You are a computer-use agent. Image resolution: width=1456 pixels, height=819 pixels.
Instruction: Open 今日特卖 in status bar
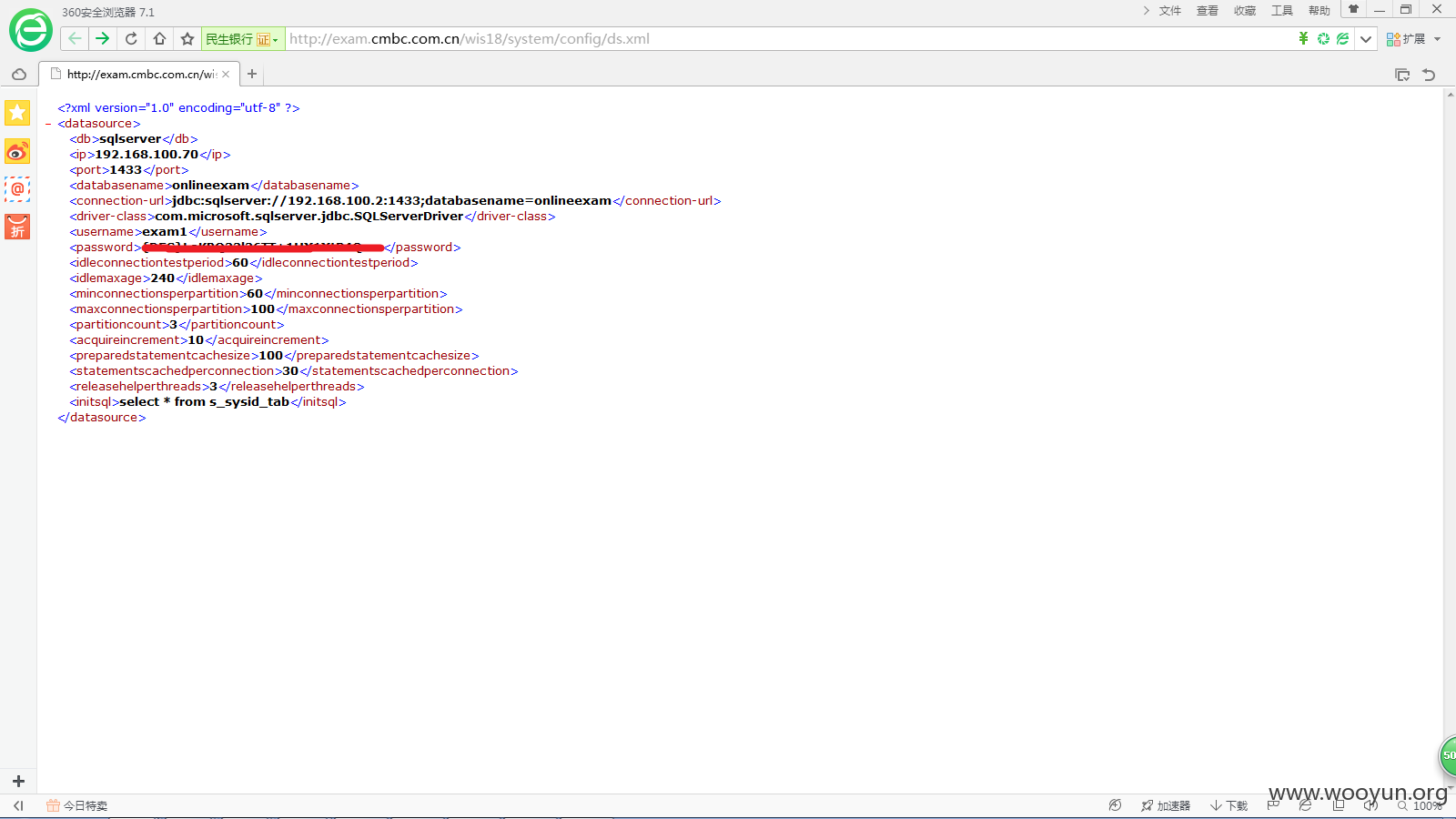pos(77,805)
